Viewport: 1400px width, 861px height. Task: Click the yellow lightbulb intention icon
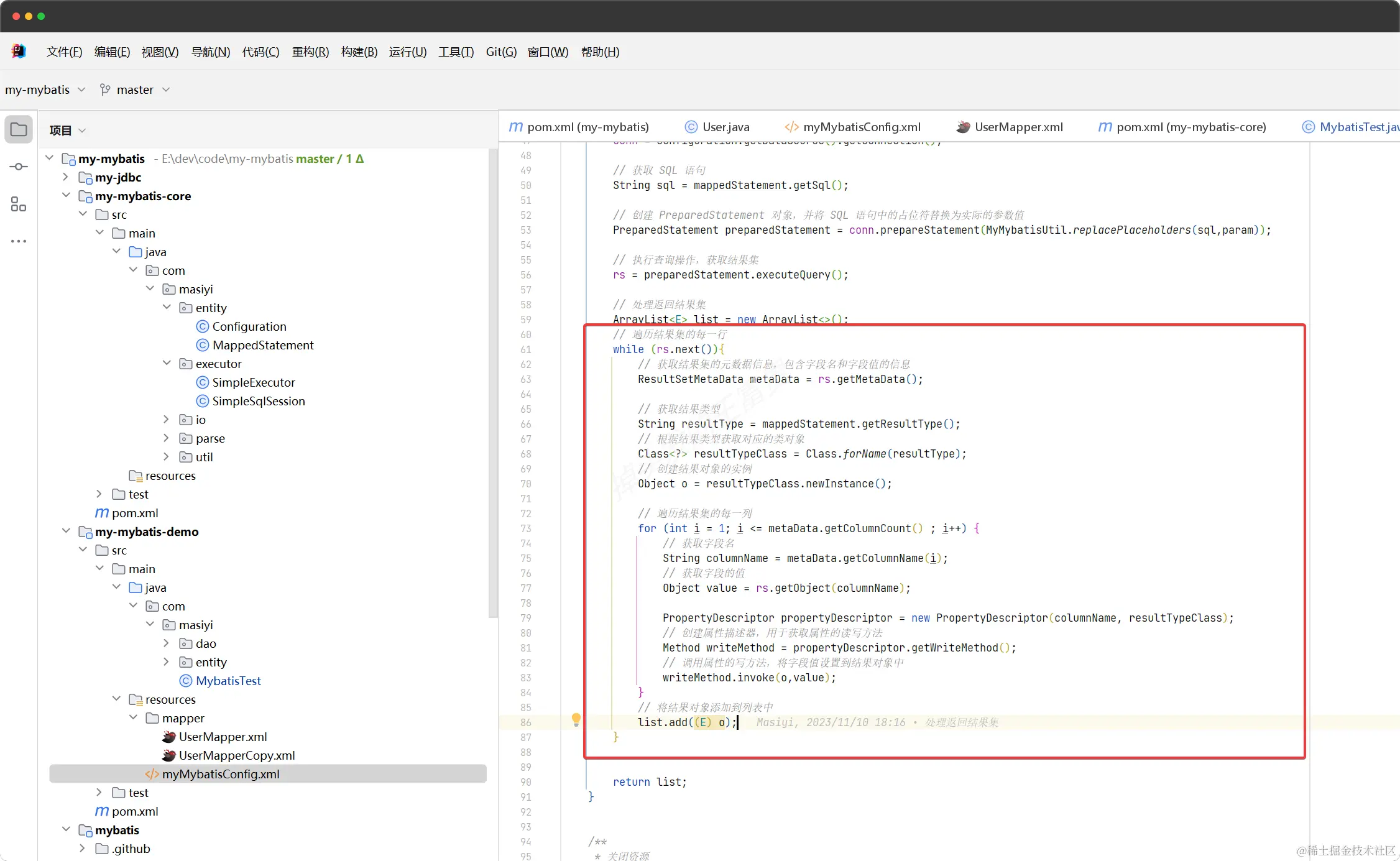tap(576, 720)
